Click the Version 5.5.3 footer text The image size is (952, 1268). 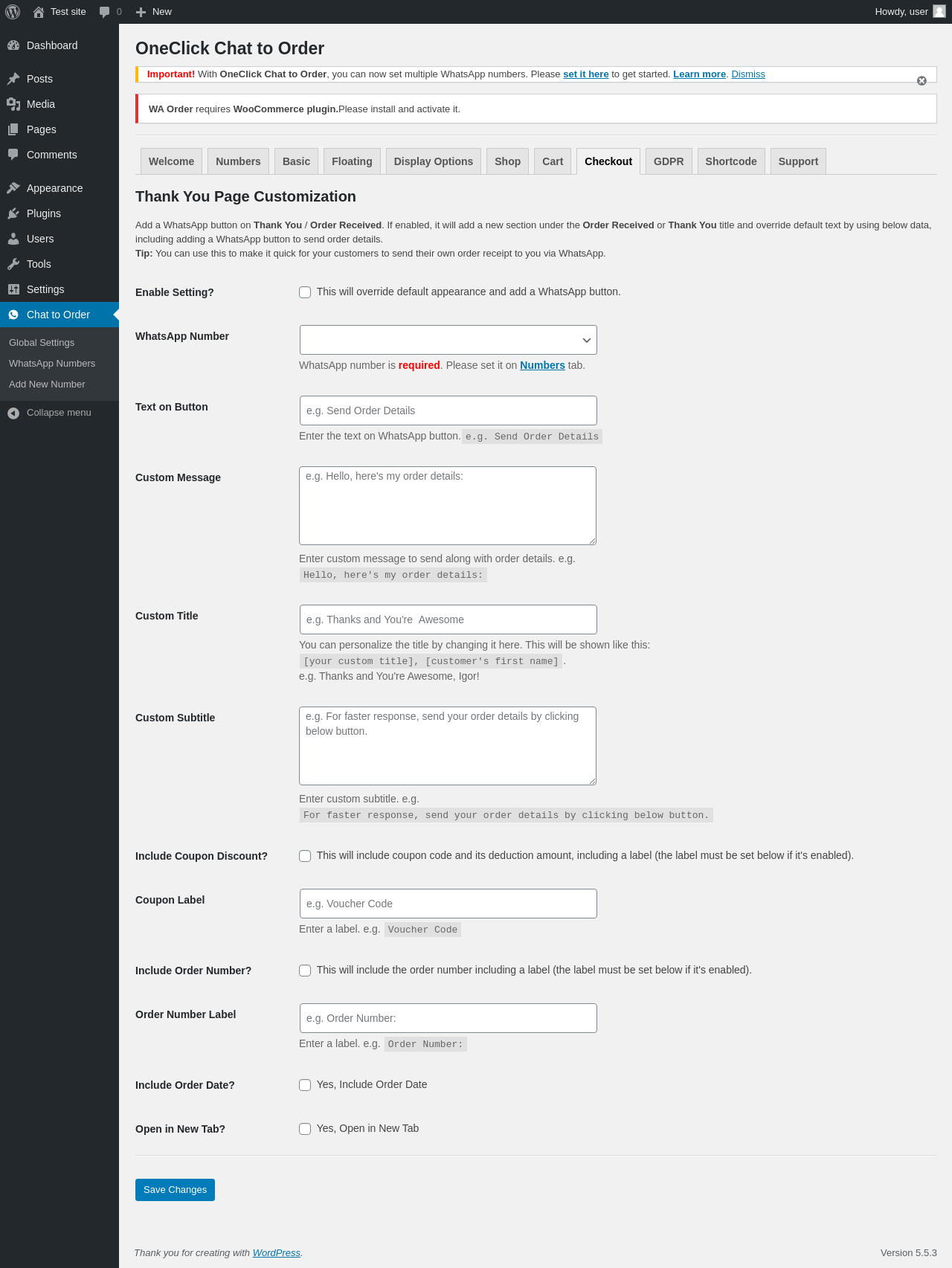[x=909, y=1253]
